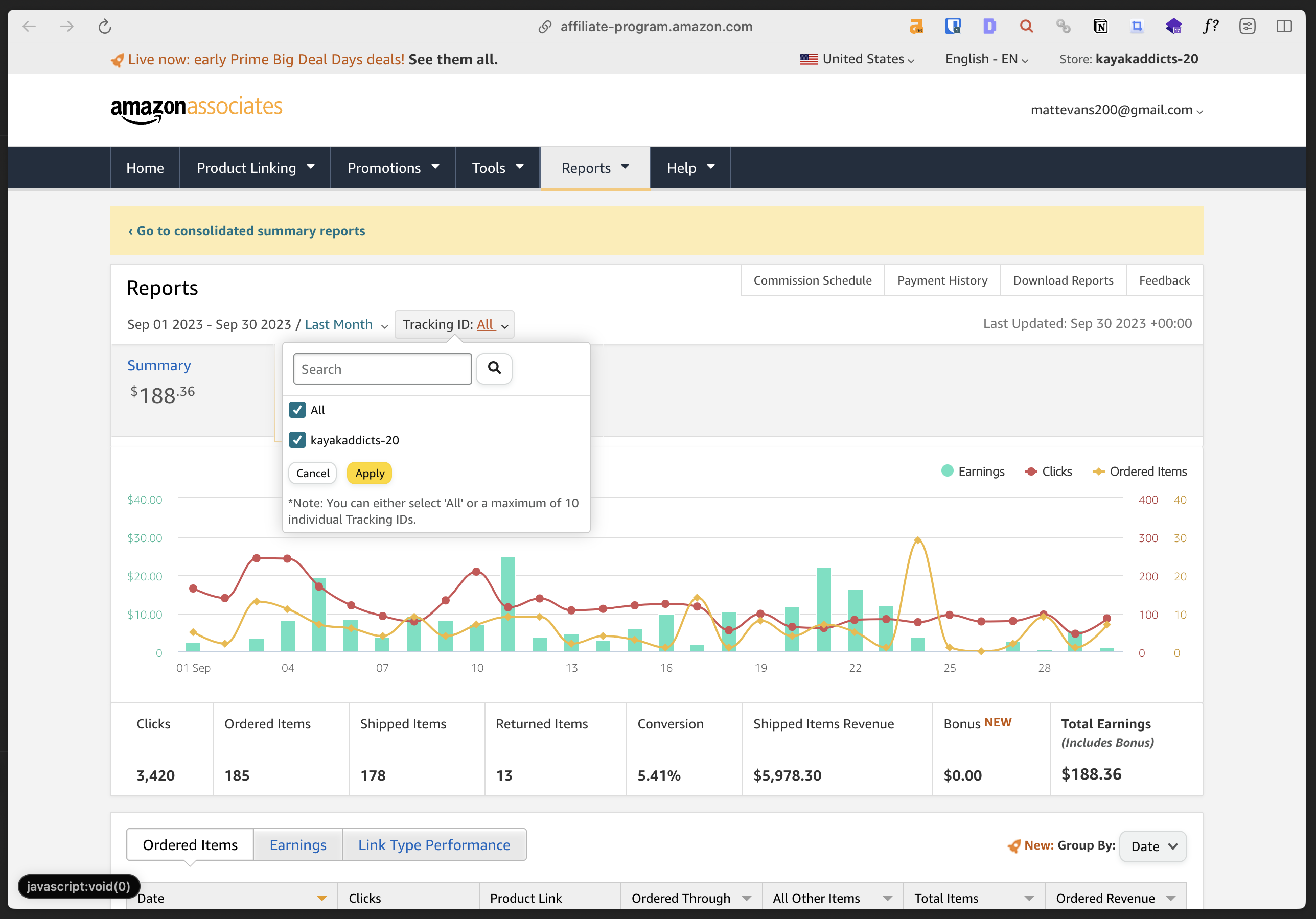Open the Group By Date dropdown
1316x919 pixels.
(x=1152, y=846)
